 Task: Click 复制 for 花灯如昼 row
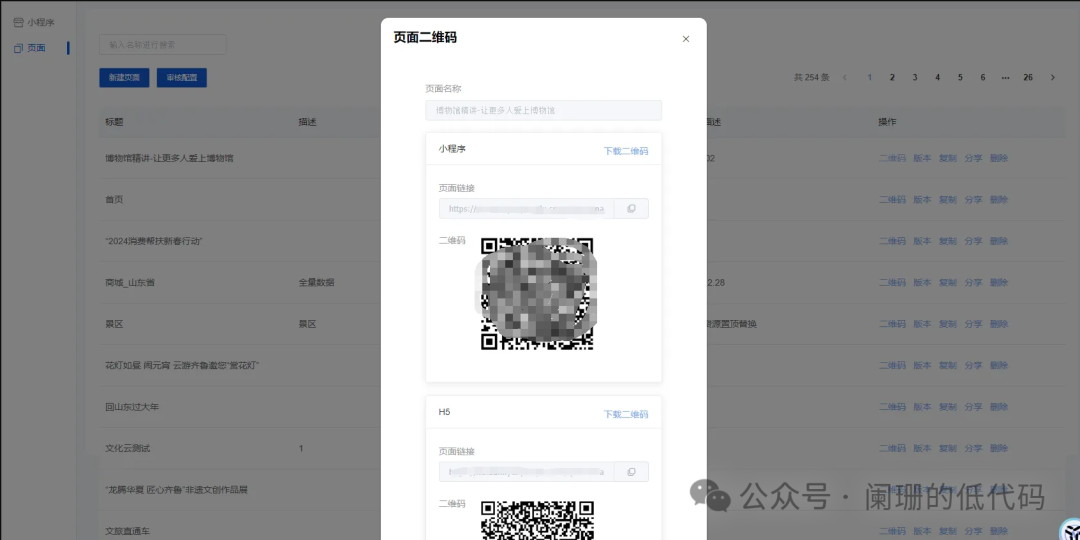(x=948, y=365)
